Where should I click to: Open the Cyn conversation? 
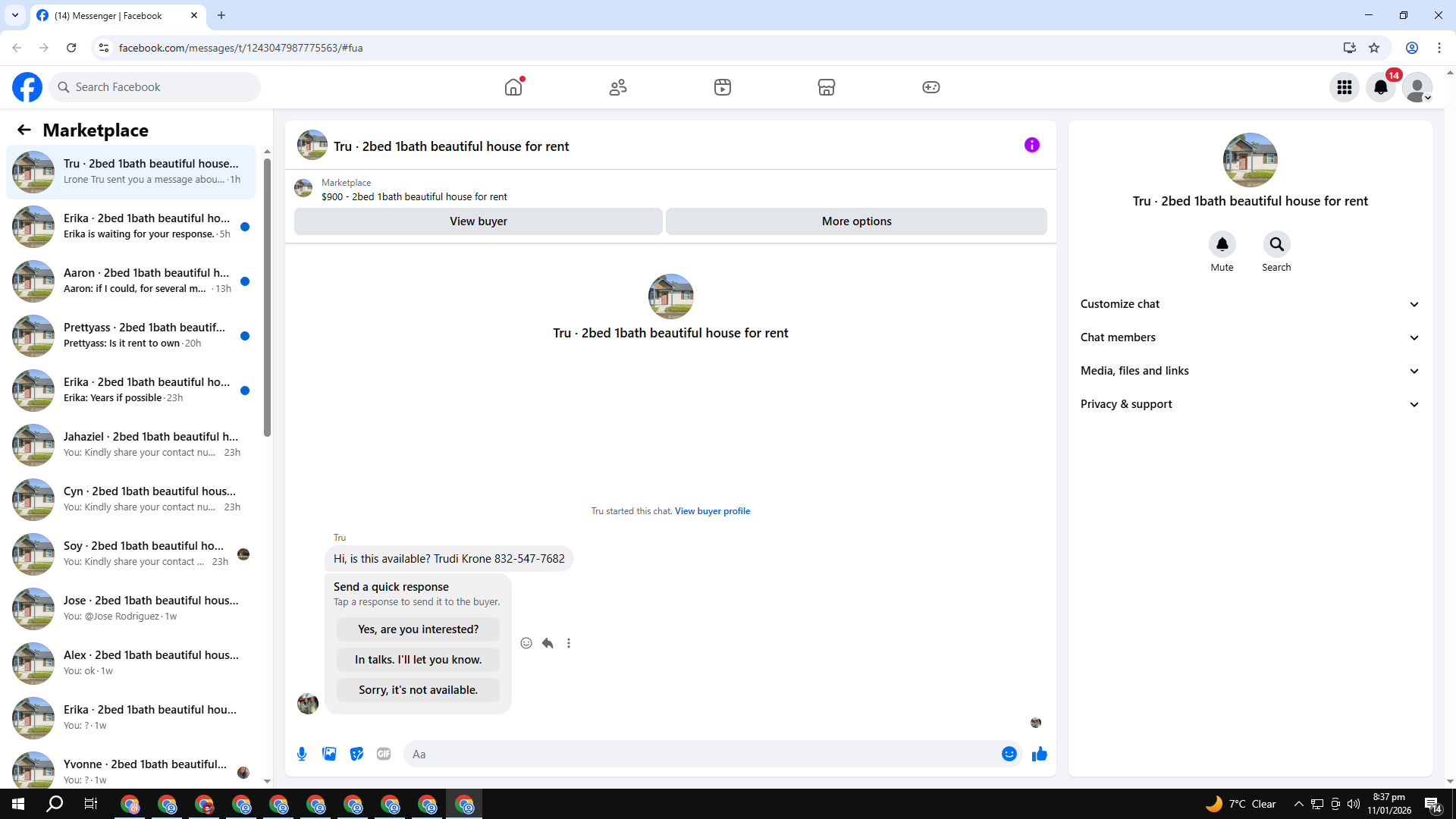131,500
